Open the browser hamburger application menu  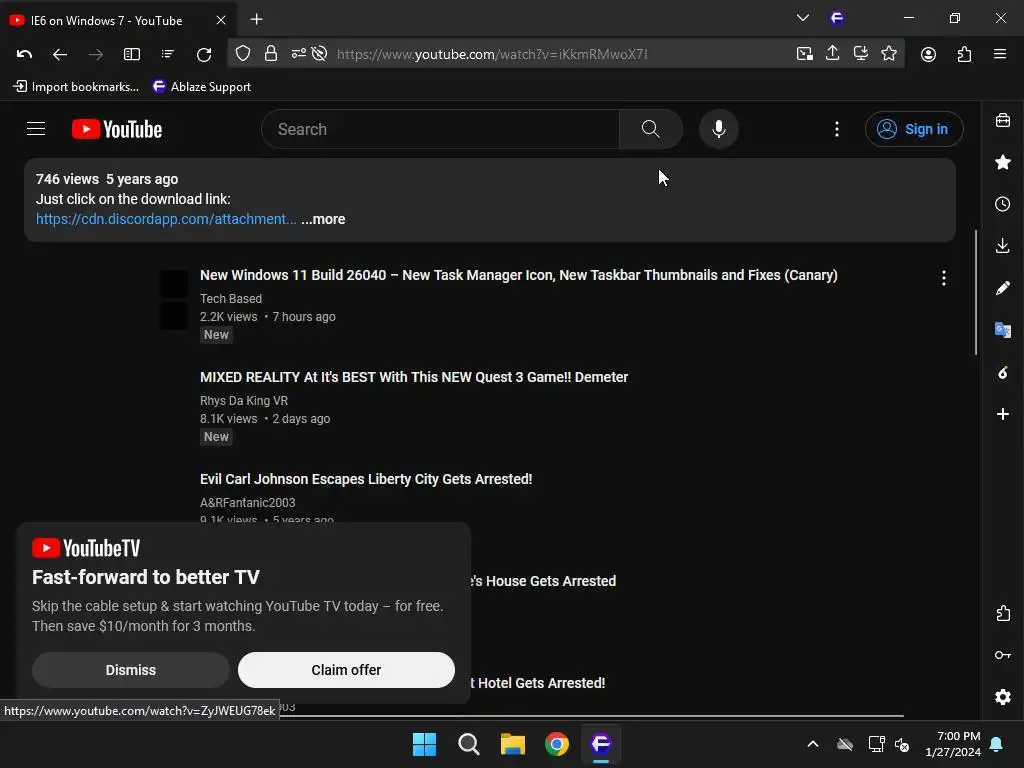[x=1000, y=54]
